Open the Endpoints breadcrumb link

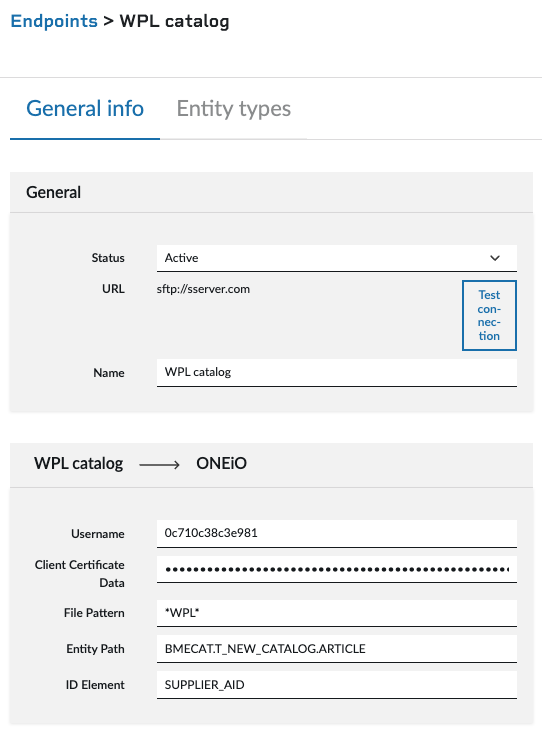click(54, 21)
